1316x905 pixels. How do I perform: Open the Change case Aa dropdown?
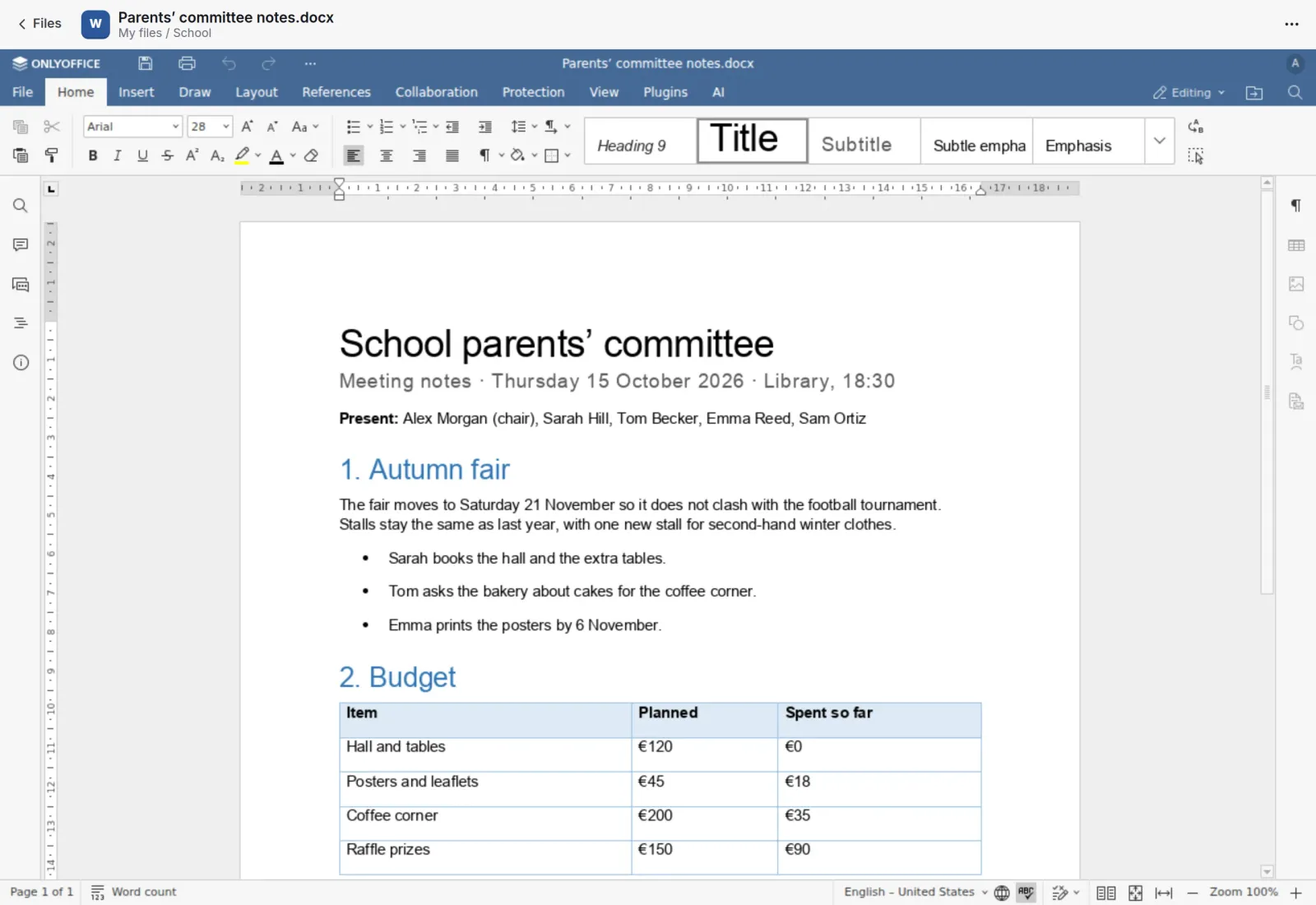tap(305, 127)
